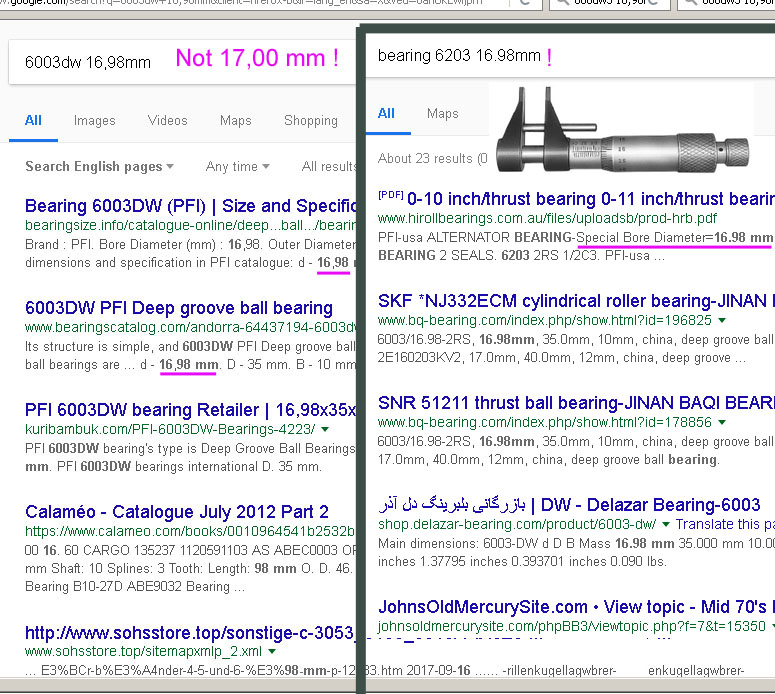This screenshot has width=775, height=694.
Task: Open the 6003DW PFI Deep groove ball bearing result
Action: (x=179, y=307)
